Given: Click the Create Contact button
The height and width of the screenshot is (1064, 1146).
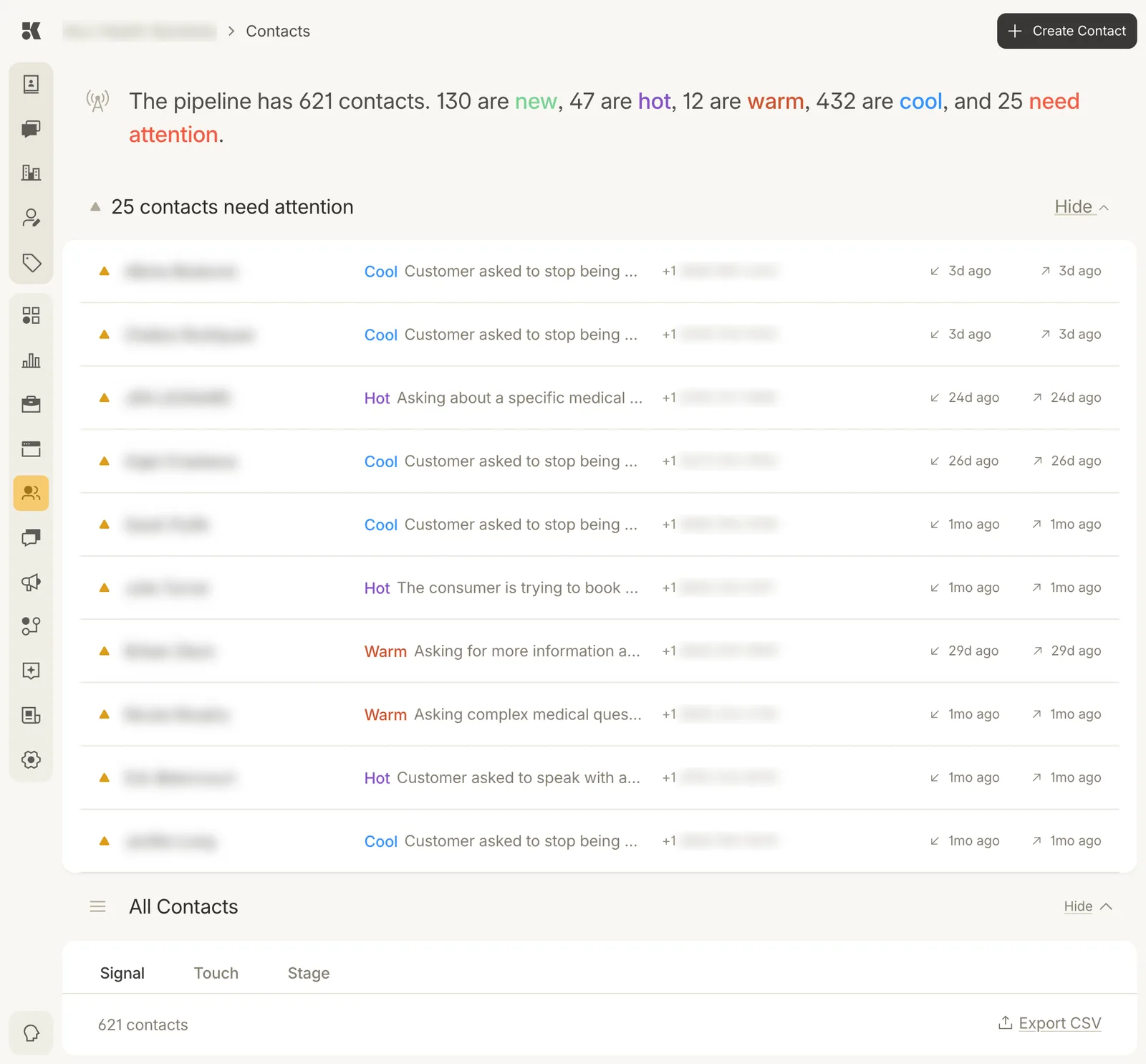Looking at the screenshot, I should [x=1066, y=31].
